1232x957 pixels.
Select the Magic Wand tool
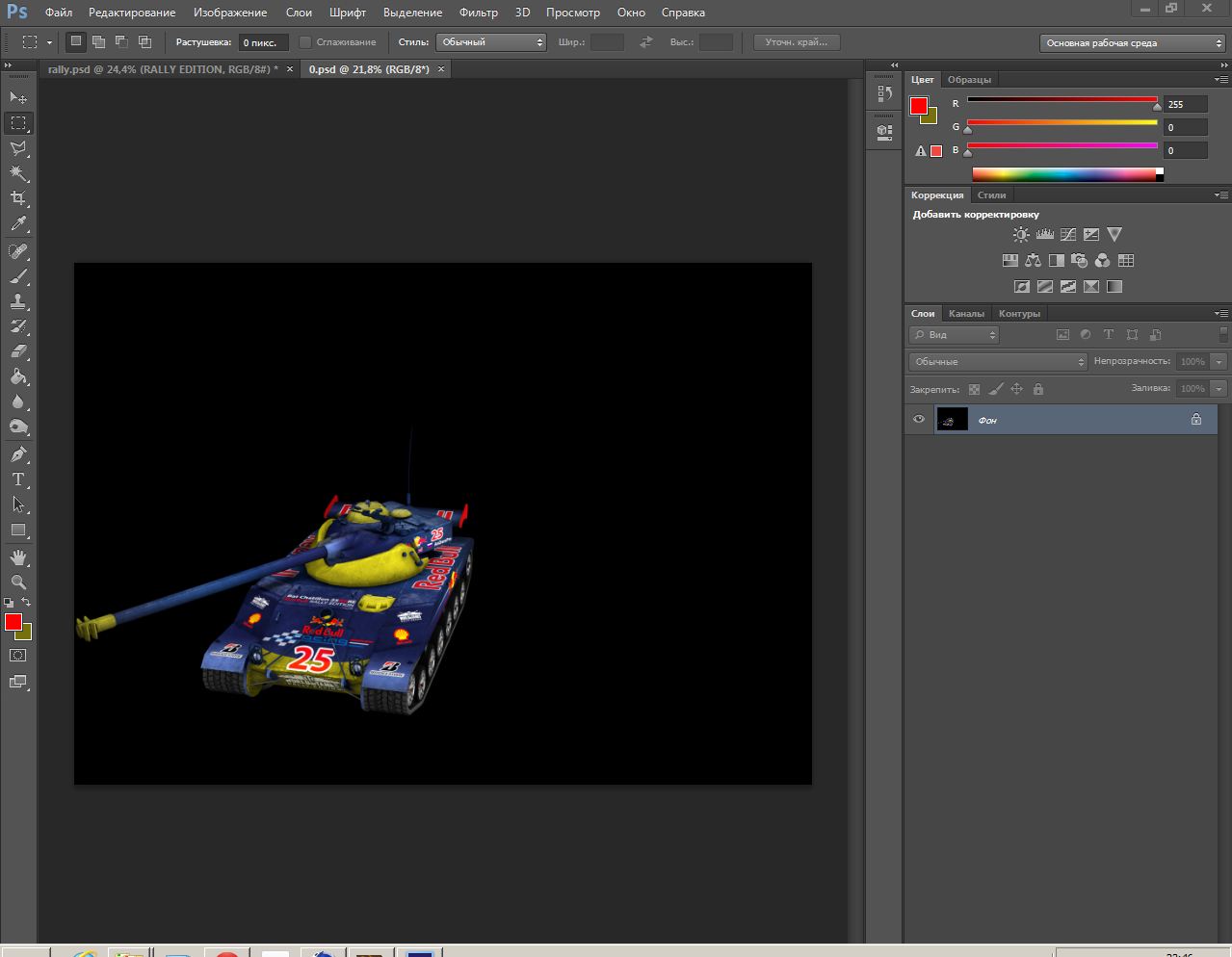(x=18, y=173)
